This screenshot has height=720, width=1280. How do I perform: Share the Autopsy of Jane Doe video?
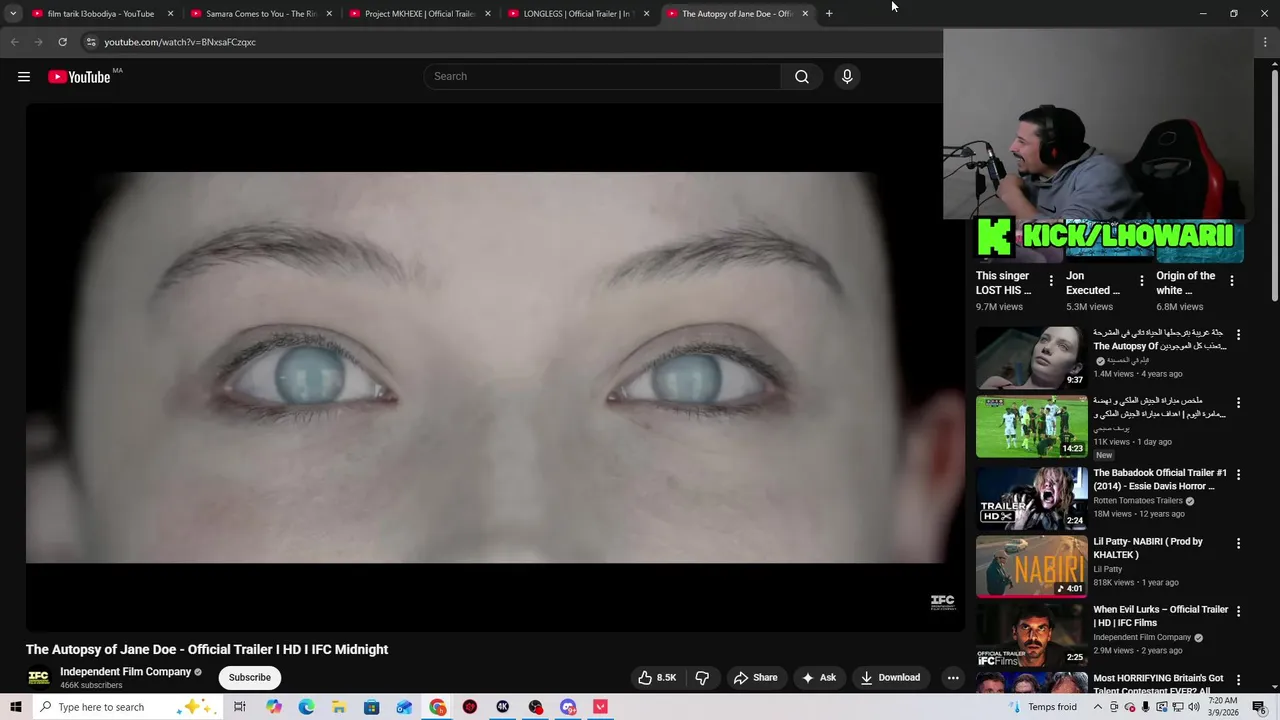click(x=755, y=677)
